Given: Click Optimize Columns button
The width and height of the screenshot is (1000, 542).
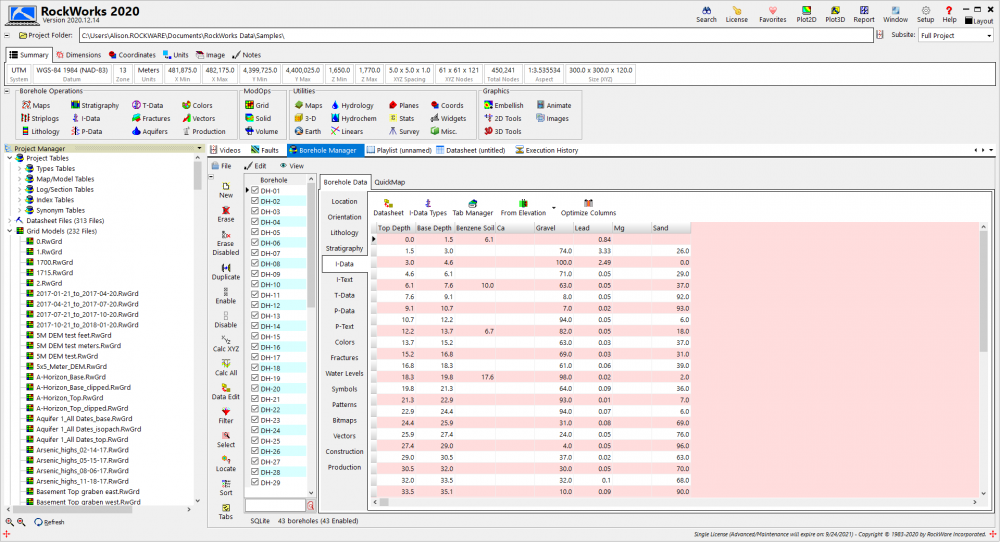Looking at the screenshot, I should point(588,208).
